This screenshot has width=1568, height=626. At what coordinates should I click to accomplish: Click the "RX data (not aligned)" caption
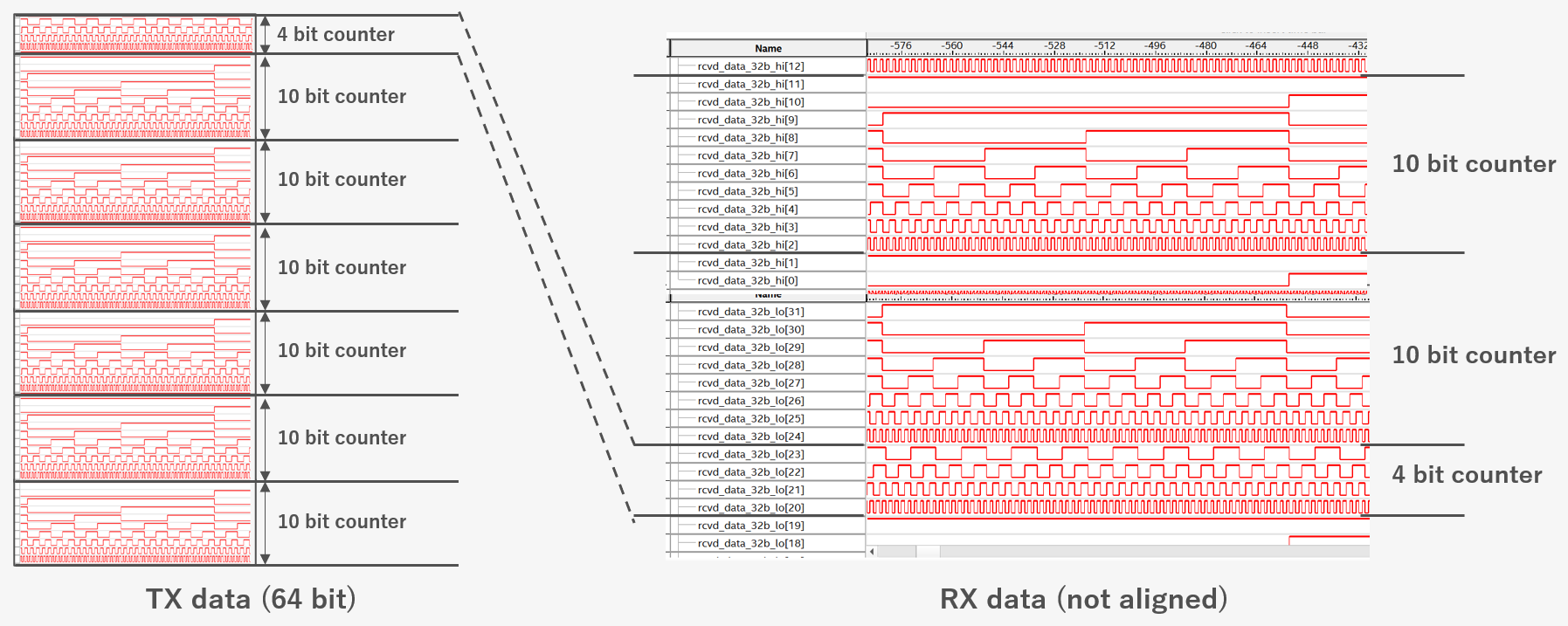[1083, 599]
